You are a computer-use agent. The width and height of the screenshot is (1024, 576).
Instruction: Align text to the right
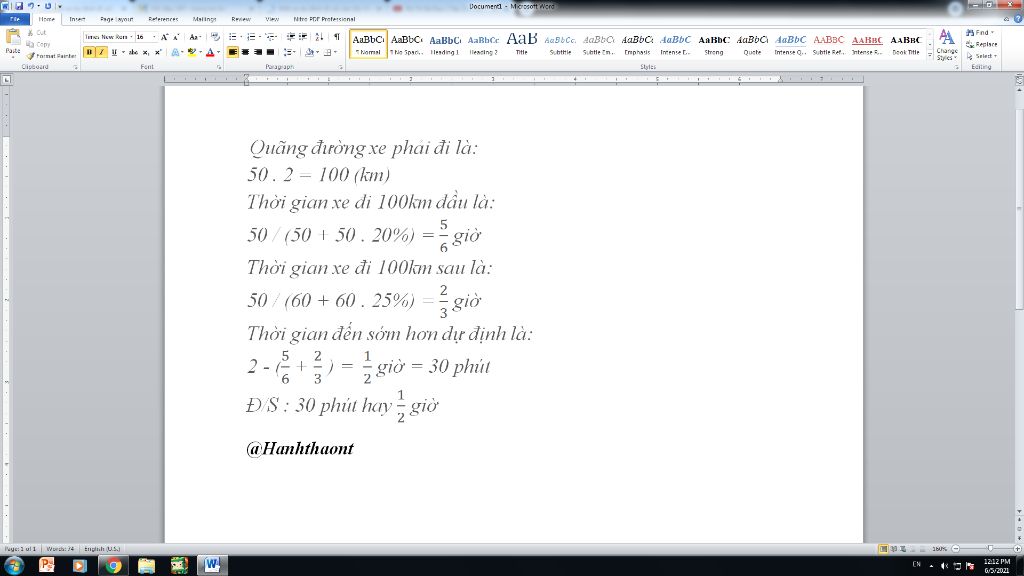[x=257, y=52]
